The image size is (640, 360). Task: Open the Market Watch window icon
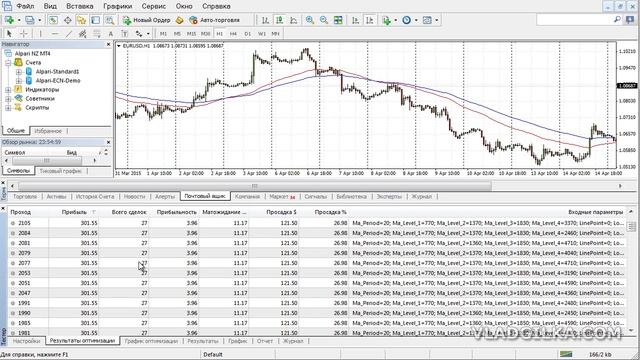pos(53,20)
